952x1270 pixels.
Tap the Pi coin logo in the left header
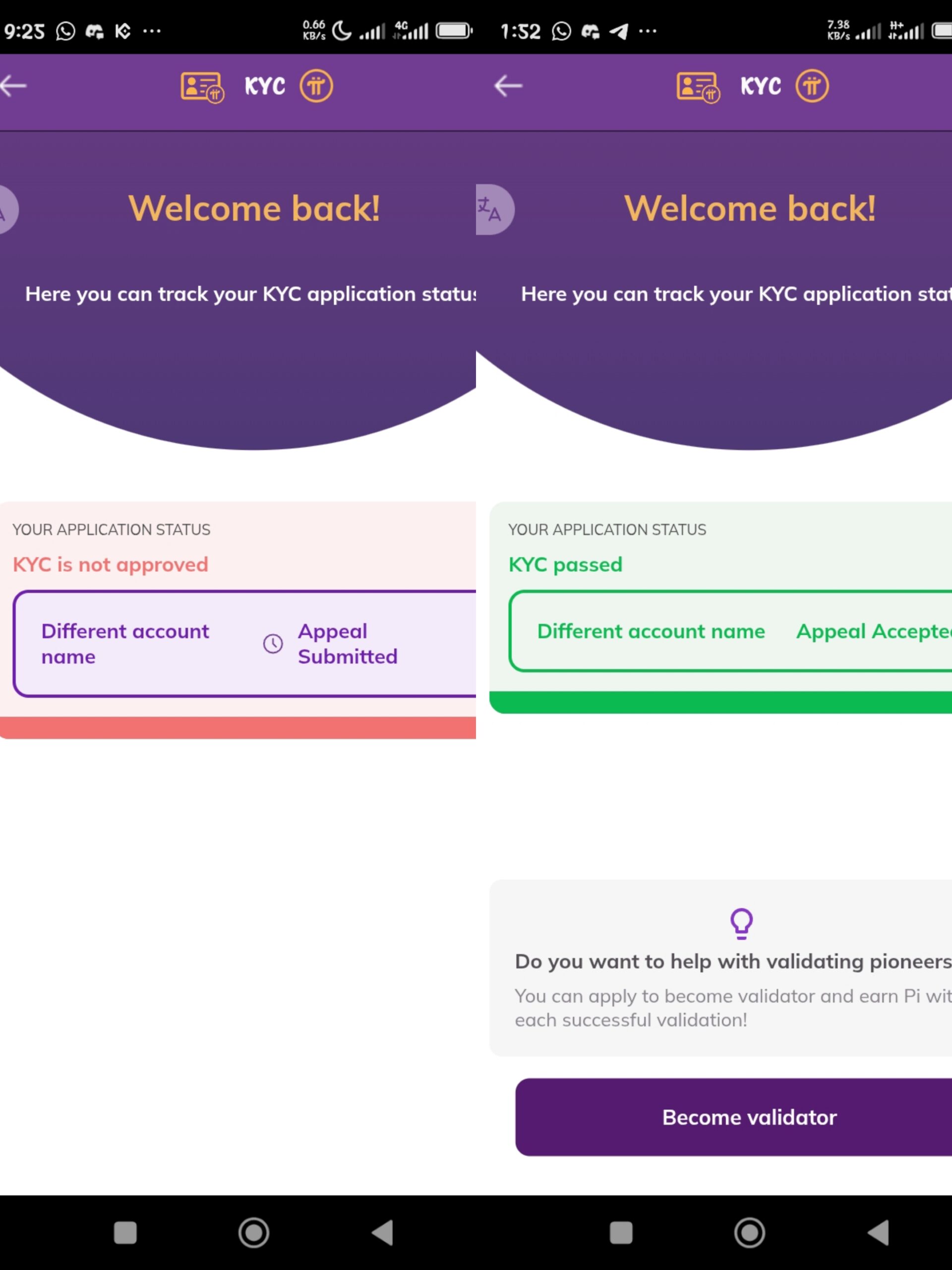pyautogui.click(x=316, y=86)
